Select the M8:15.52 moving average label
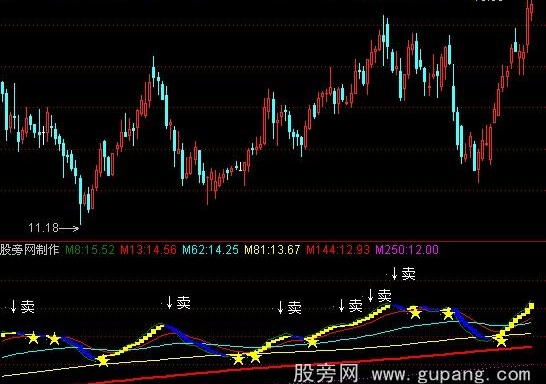Screen dimensions: 546x384 tap(90, 250)
